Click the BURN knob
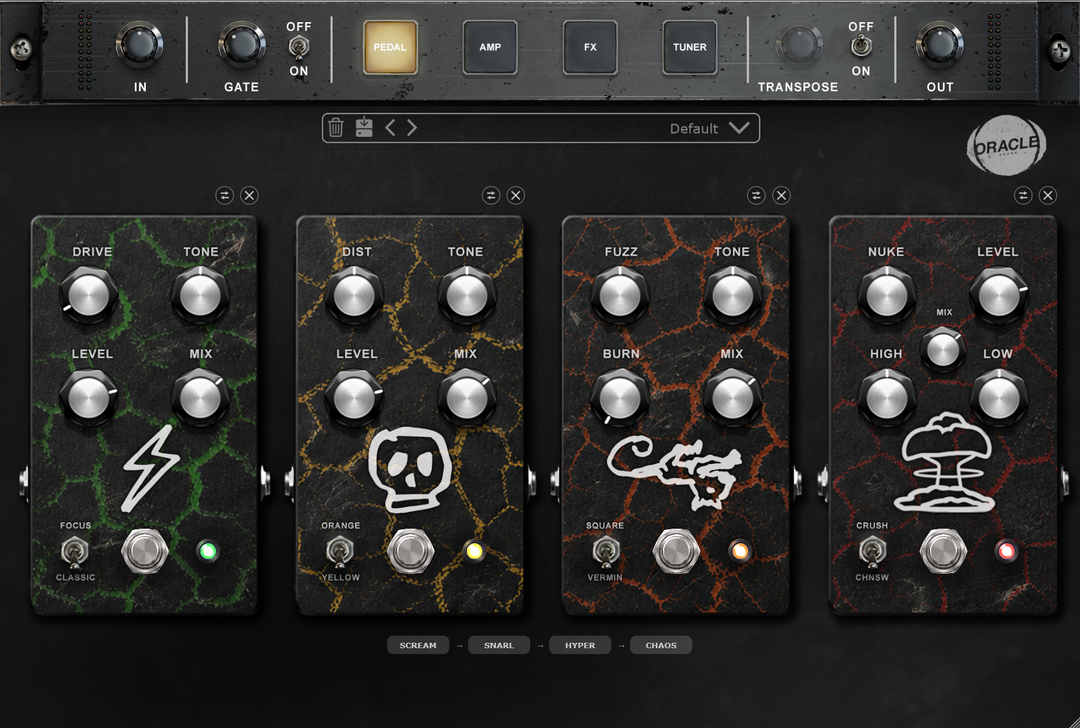The width and height of the screenshot is (1080, 728). click(x=620, y=398)
